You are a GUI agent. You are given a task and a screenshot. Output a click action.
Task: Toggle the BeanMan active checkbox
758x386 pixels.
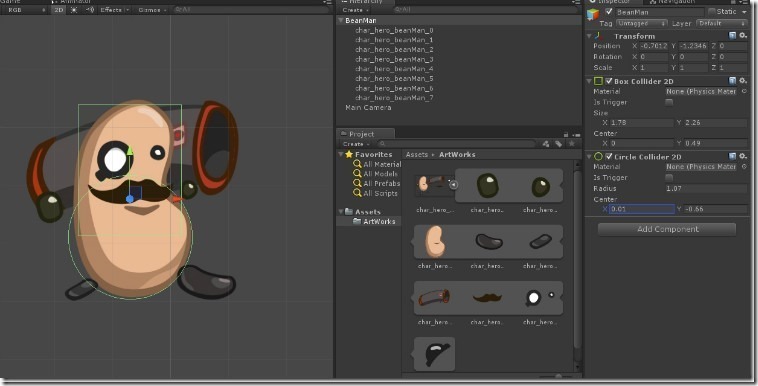click(x=609, y=12)
